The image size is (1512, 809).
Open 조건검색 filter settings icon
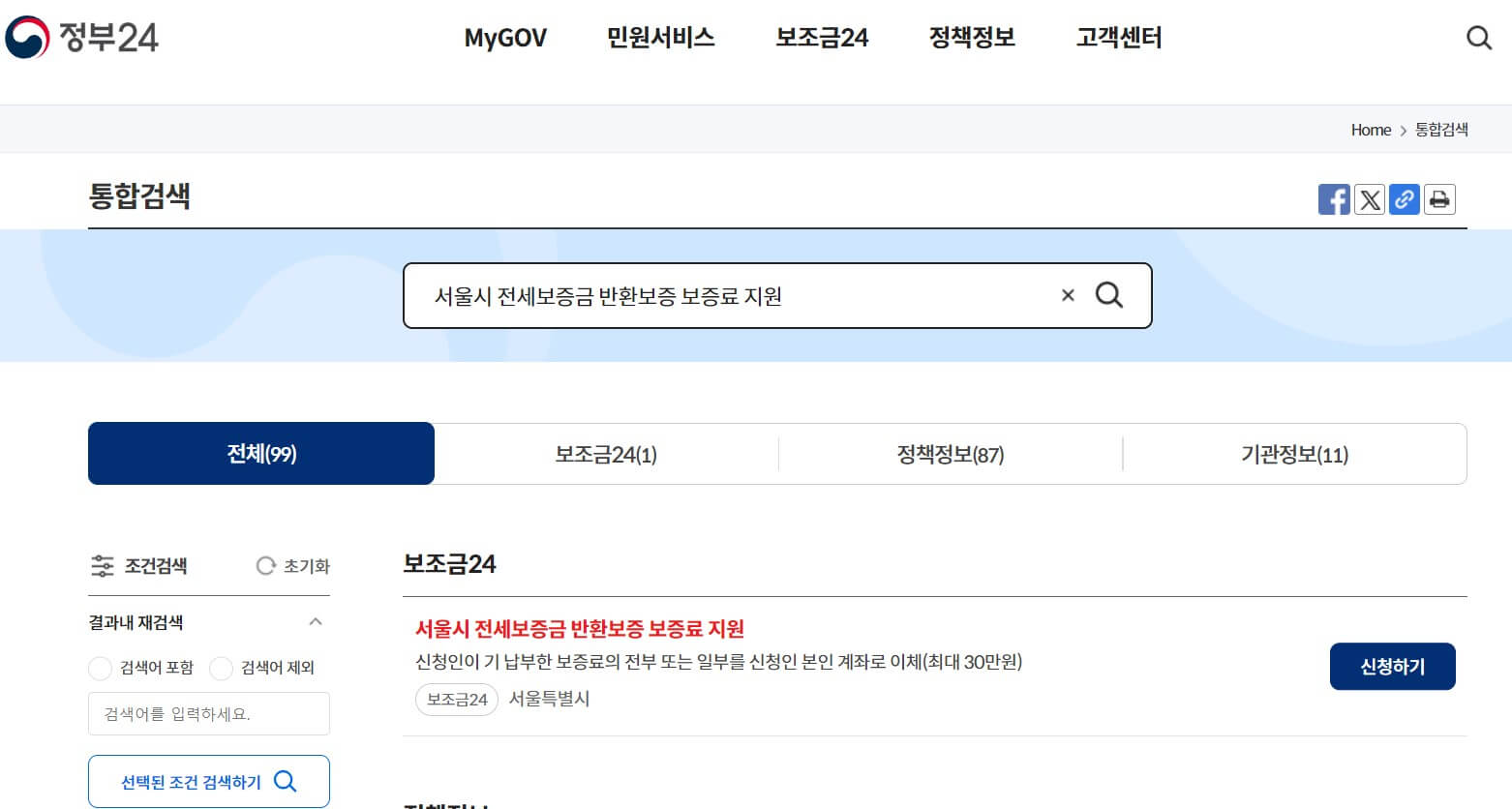pyautogui.click(x=103, y=566)
